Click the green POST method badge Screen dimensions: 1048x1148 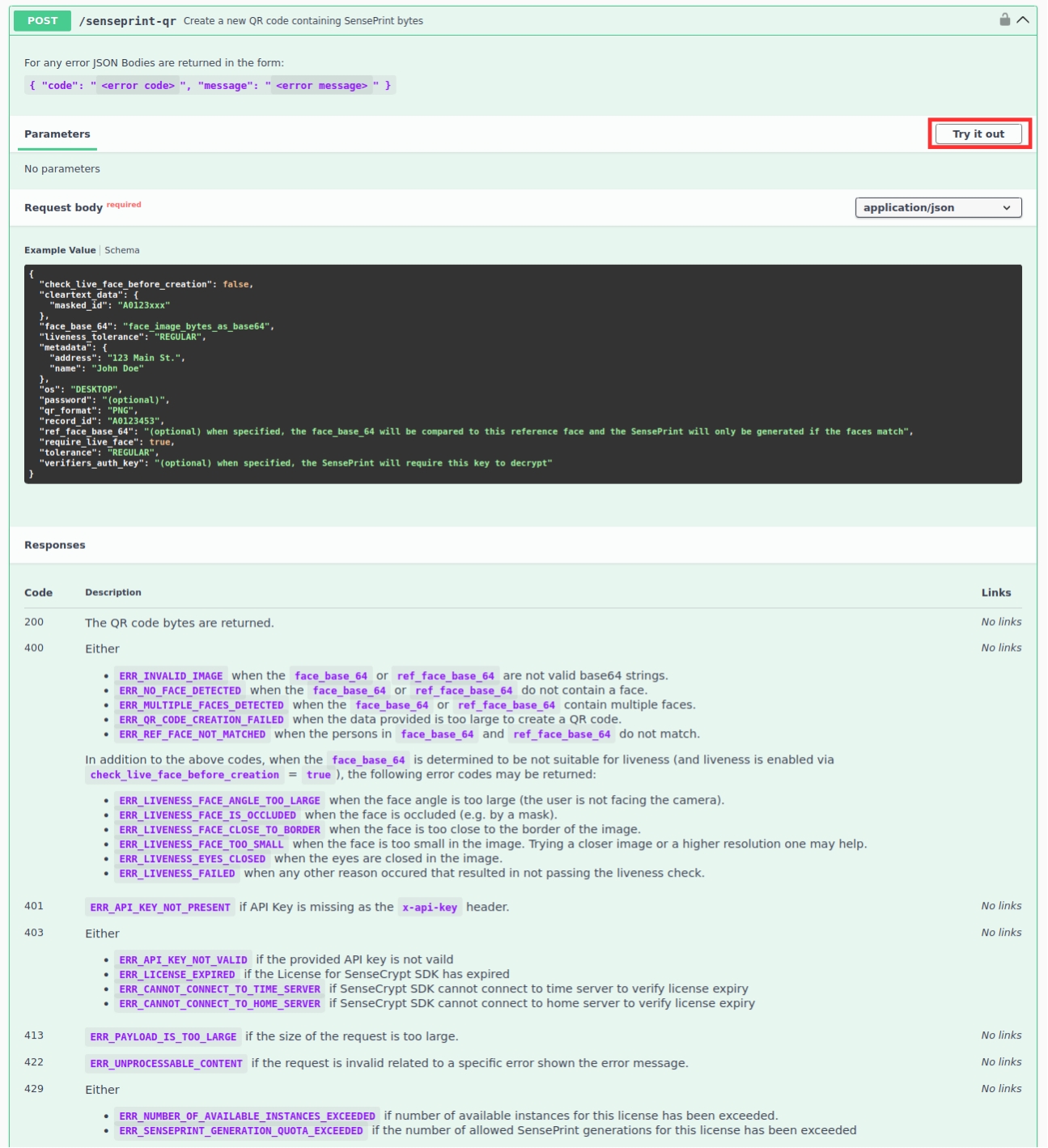point(42,21)
